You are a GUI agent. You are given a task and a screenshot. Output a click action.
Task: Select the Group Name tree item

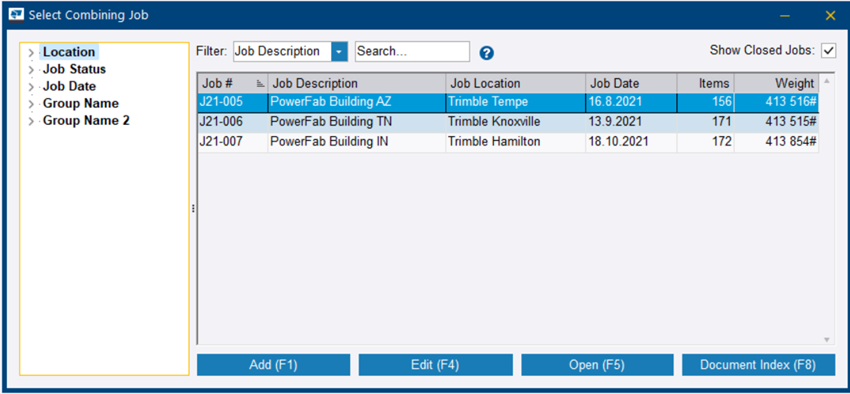pos(81,104)
